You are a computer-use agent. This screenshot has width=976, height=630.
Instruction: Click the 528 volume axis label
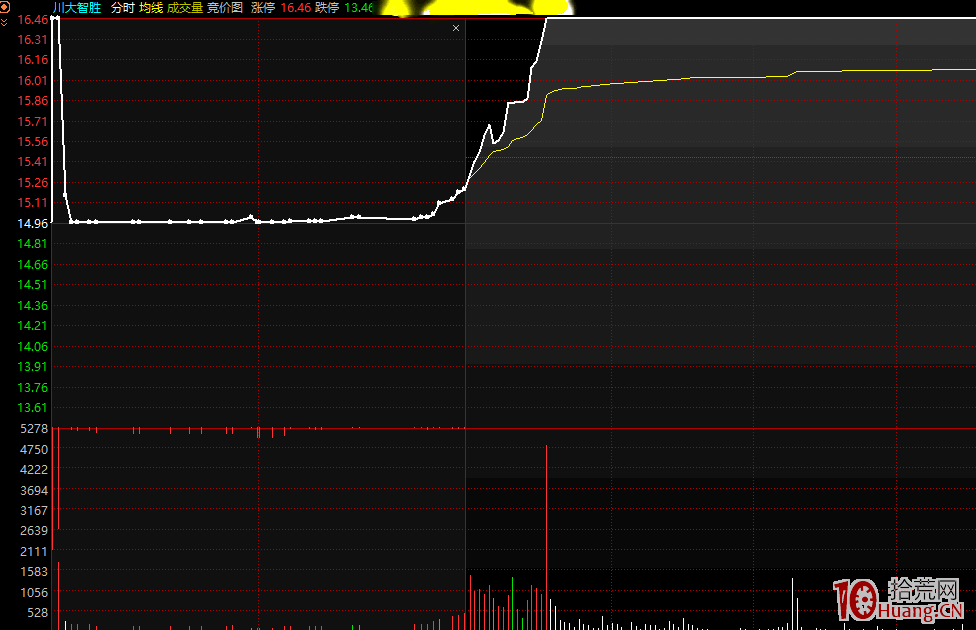click(x=37, y=613)
